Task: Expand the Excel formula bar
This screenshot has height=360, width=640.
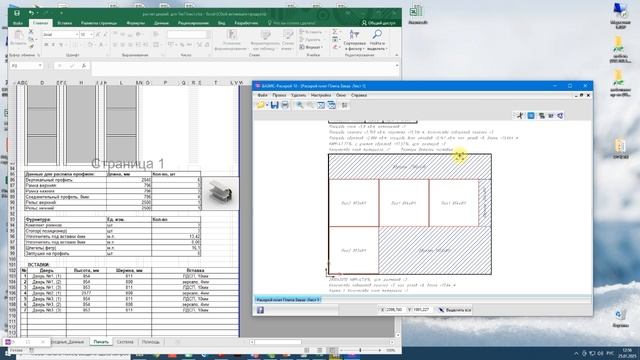Action: coord(397,65)
